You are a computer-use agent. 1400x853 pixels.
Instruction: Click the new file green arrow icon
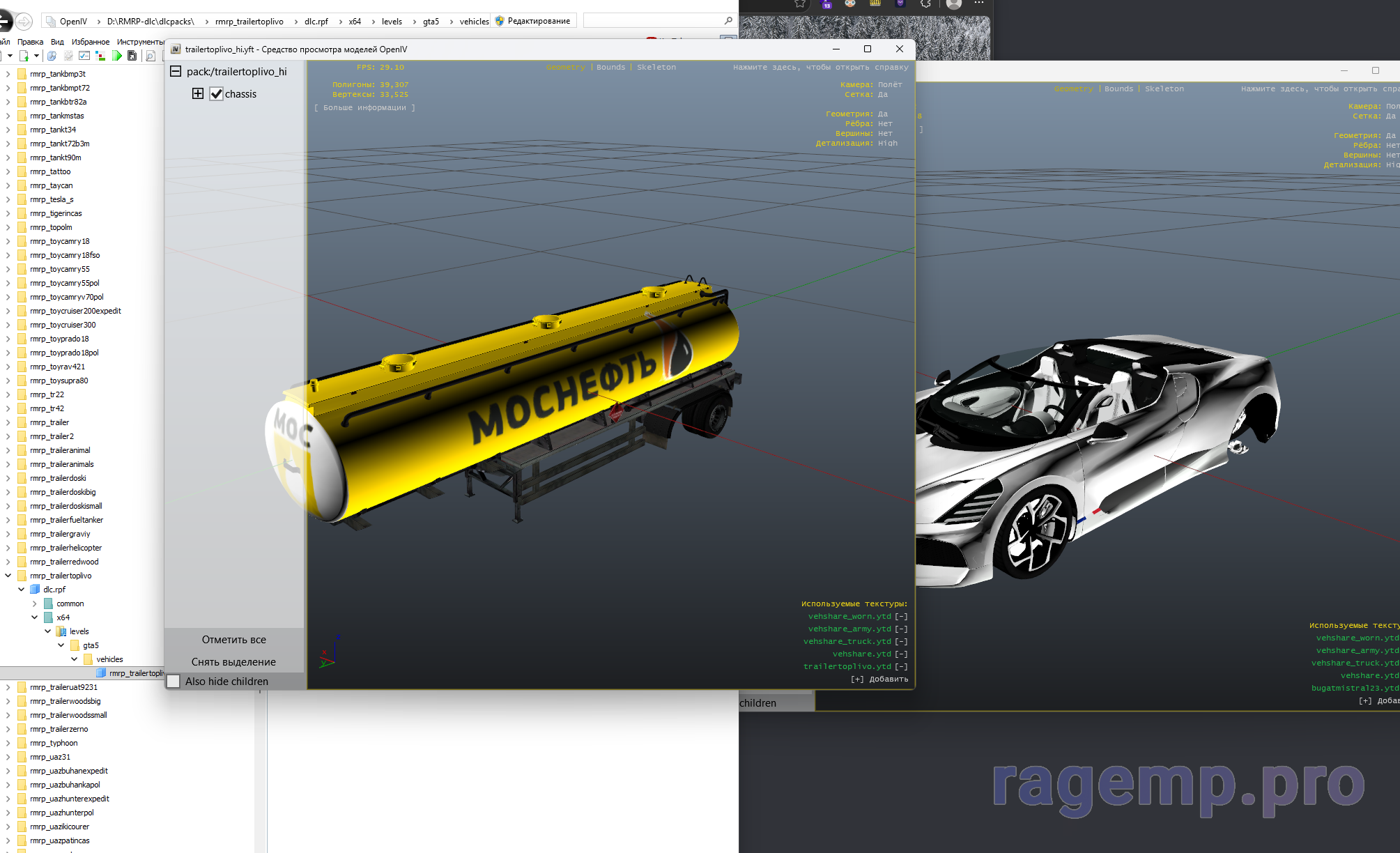(24, 56)
